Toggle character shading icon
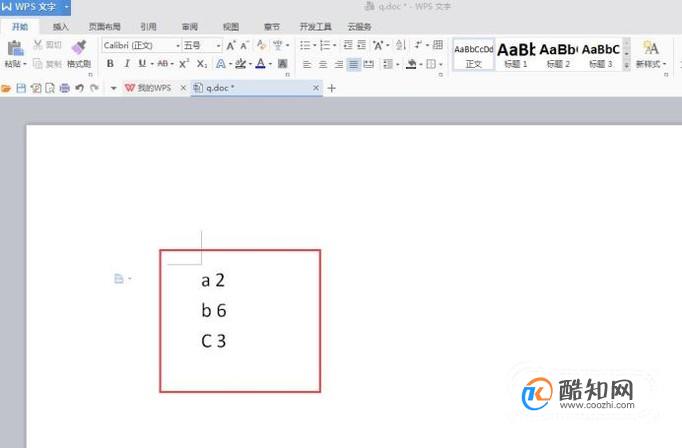The height and width of the screenshot is (448, 682). point(282,64)
